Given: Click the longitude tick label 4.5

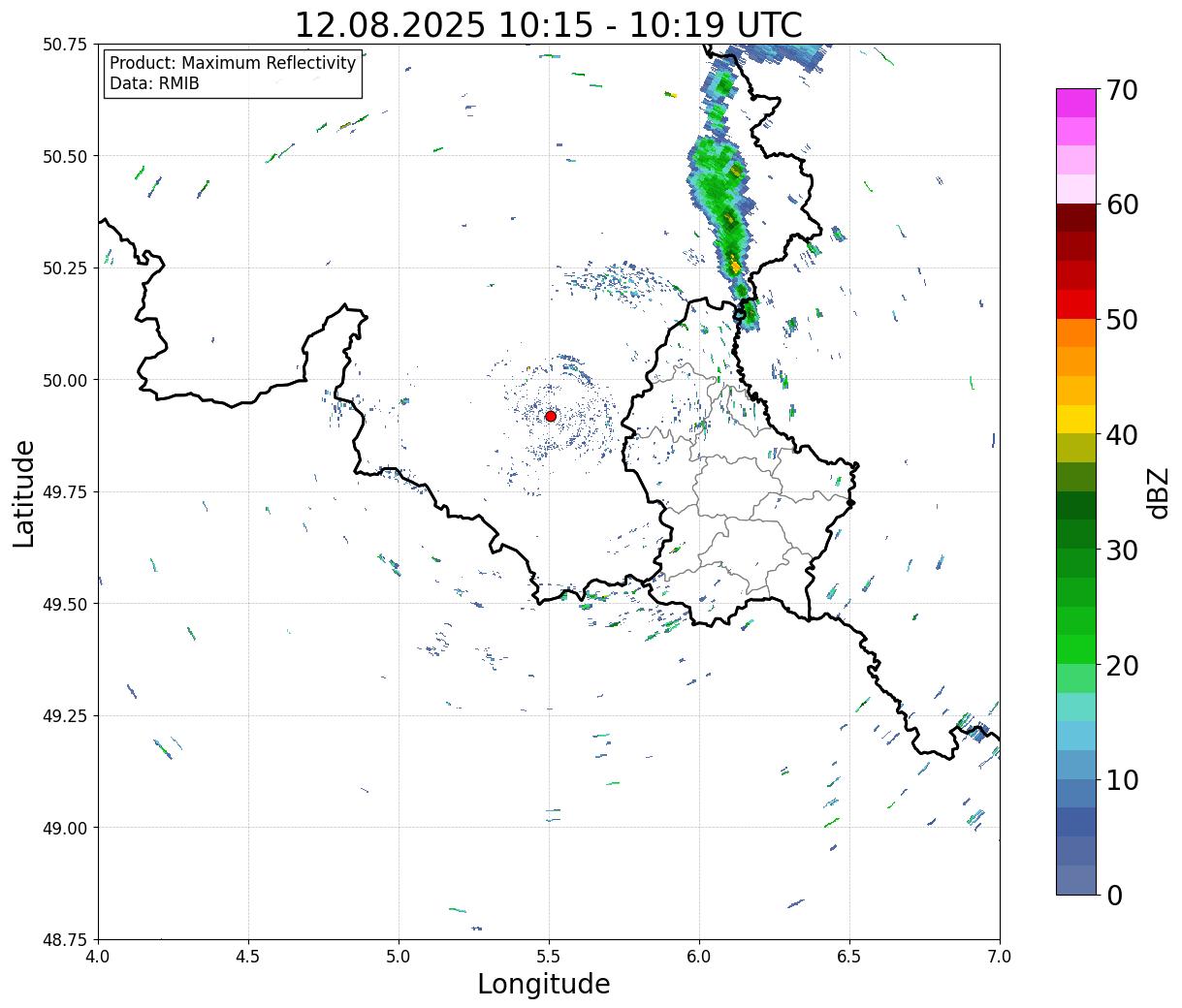Looking at the screenshot, I should (x=248, y=957).
